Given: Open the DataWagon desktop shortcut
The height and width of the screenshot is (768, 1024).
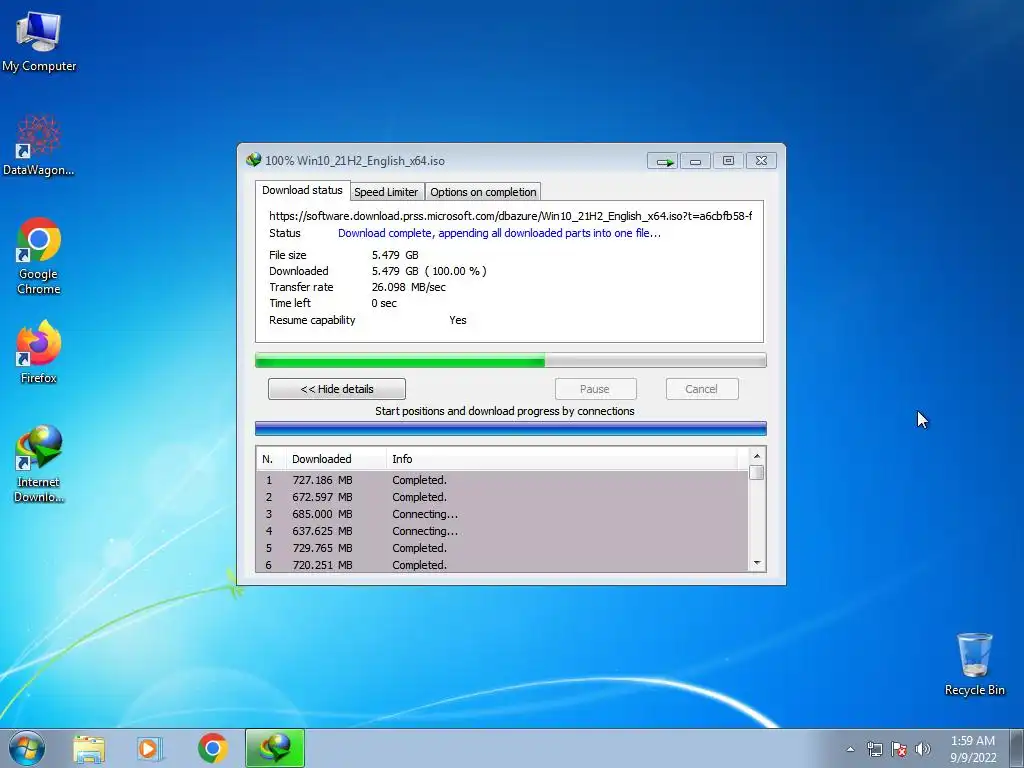Looking at the screenshot, I should click(39, 145).
